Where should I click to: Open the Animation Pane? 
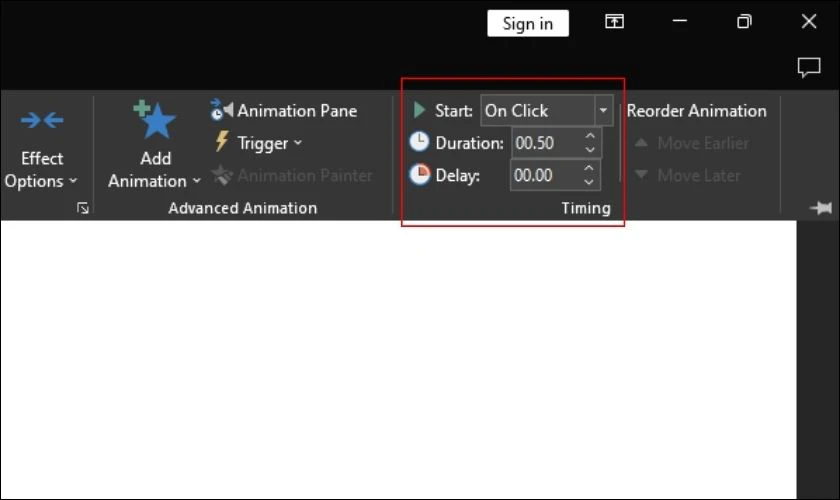click(x=284, y=110)
